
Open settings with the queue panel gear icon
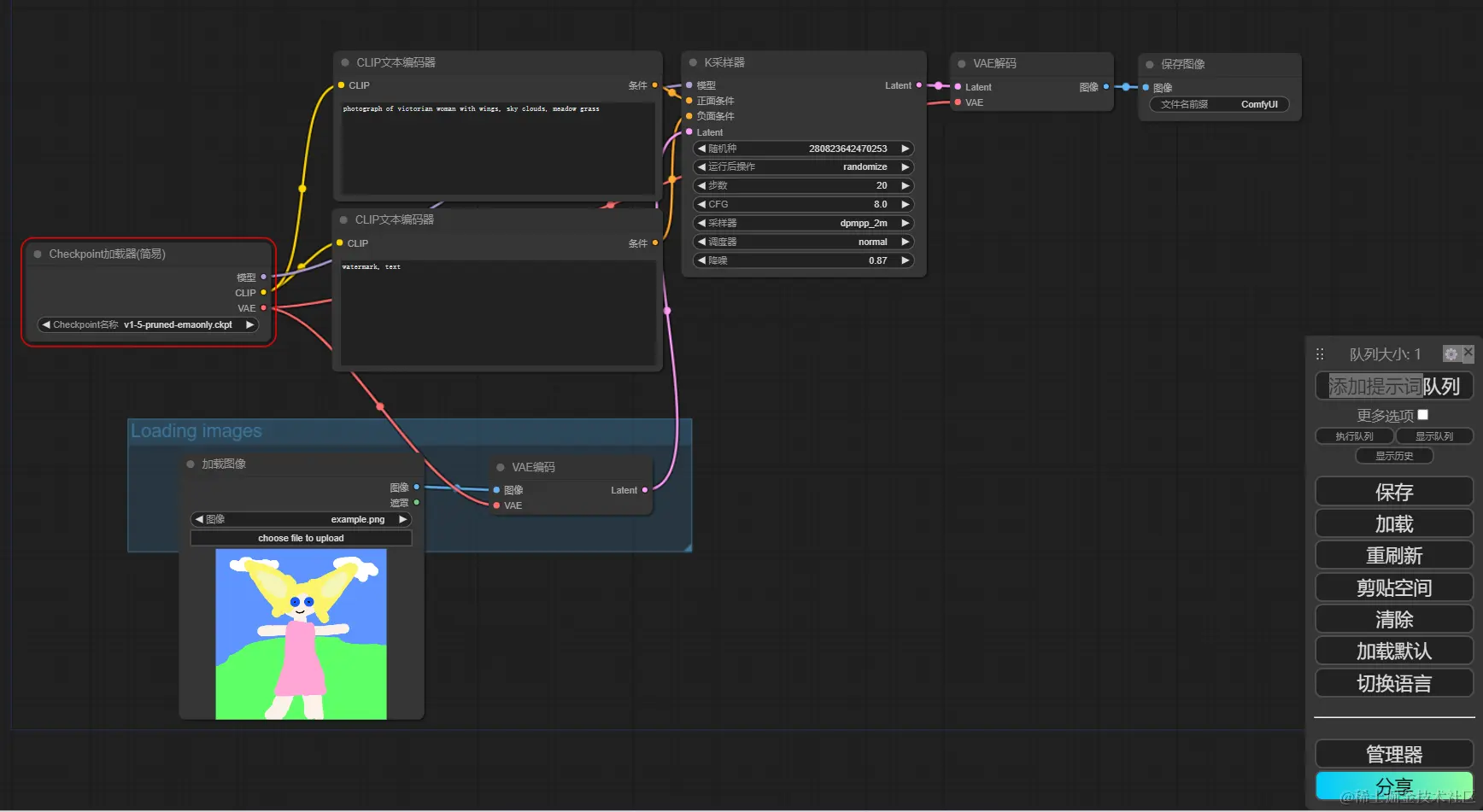pos(1451,353)
